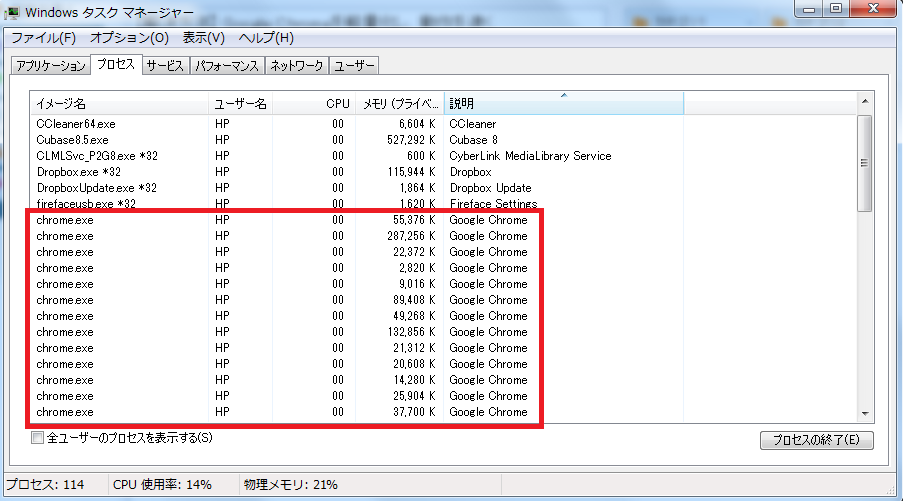Open the オプション(O) menu
Screen dimensions: 903x501
pos(130,38)
